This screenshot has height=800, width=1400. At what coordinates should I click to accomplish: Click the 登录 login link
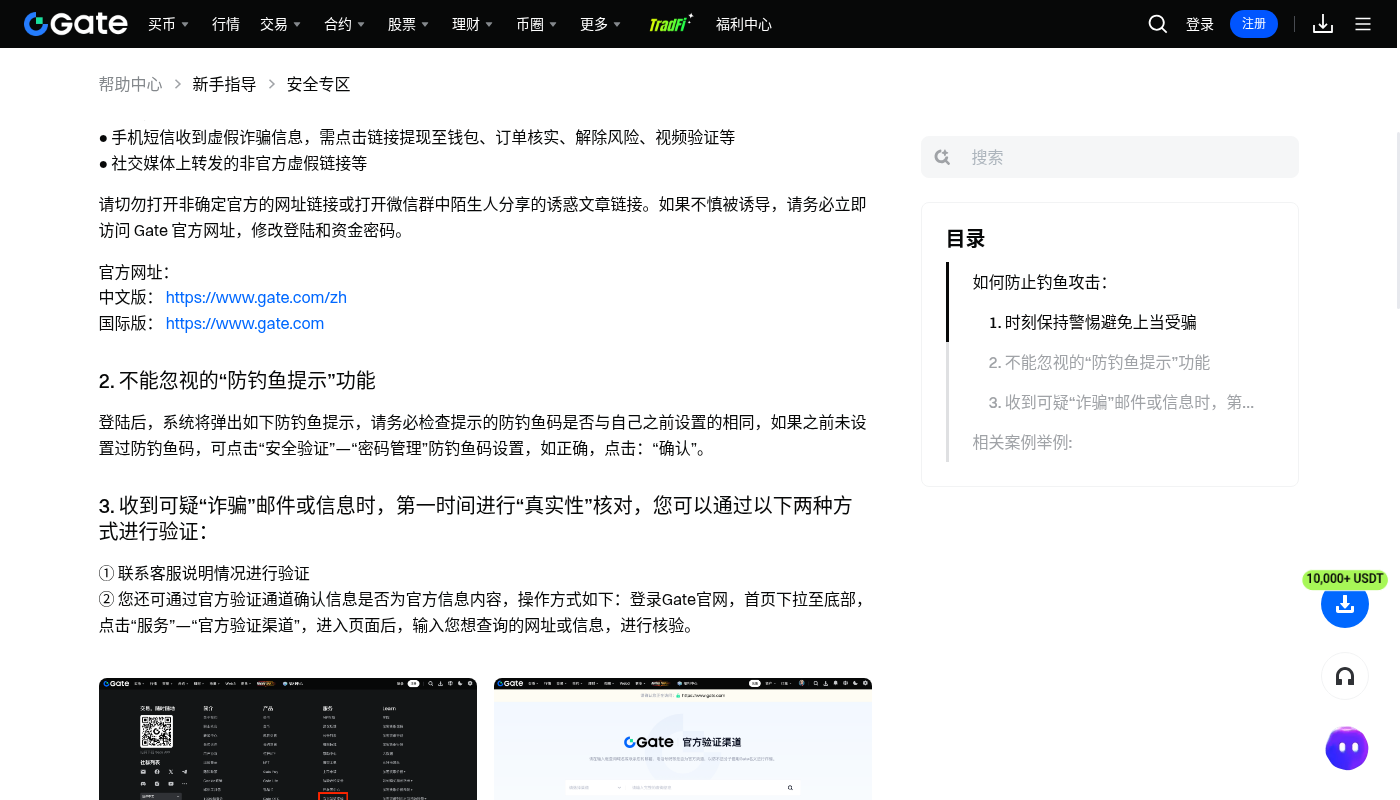coord(1200,24)
